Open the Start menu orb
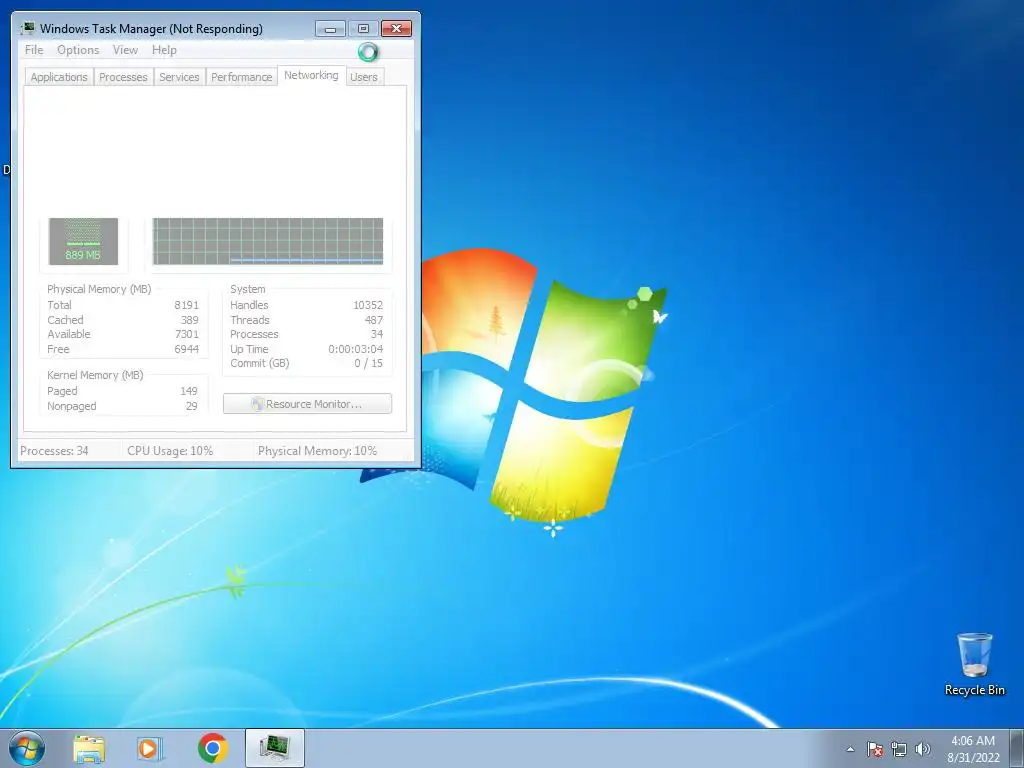 (27, 748)
